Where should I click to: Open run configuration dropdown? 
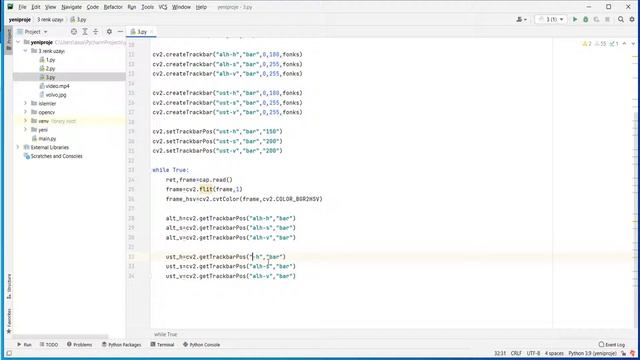551,19
